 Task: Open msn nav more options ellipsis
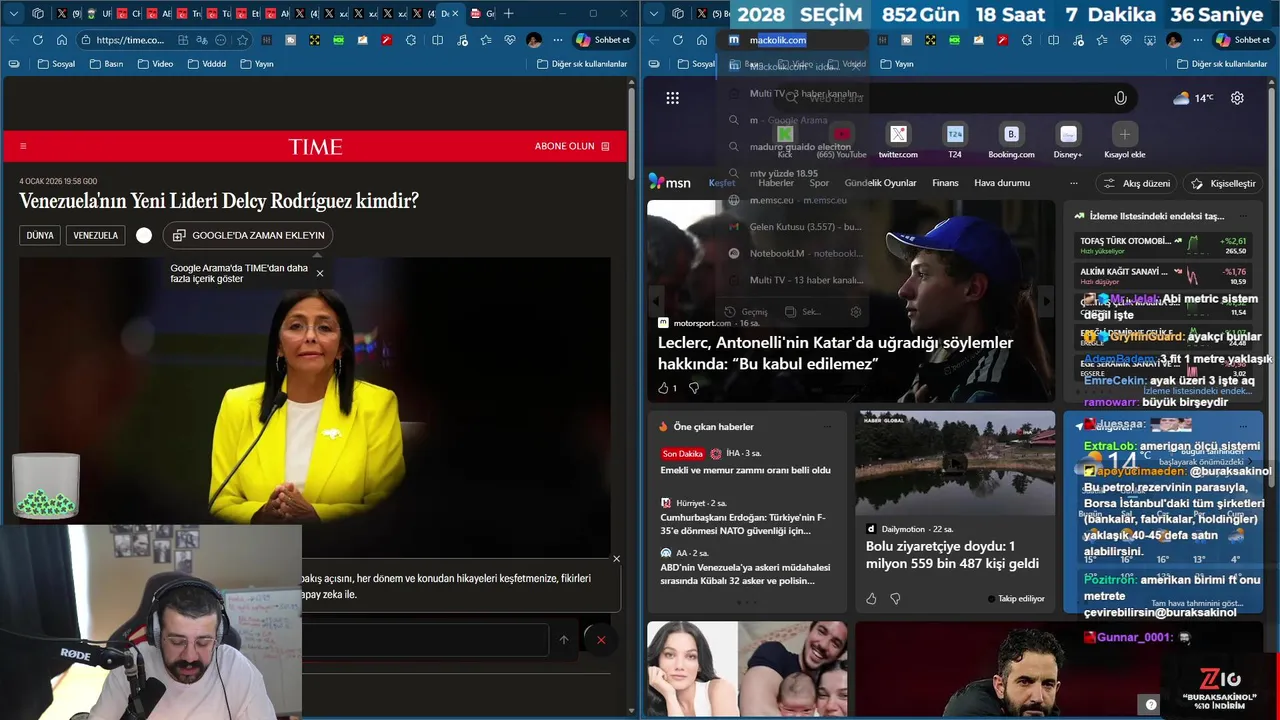pos(1074,183)
